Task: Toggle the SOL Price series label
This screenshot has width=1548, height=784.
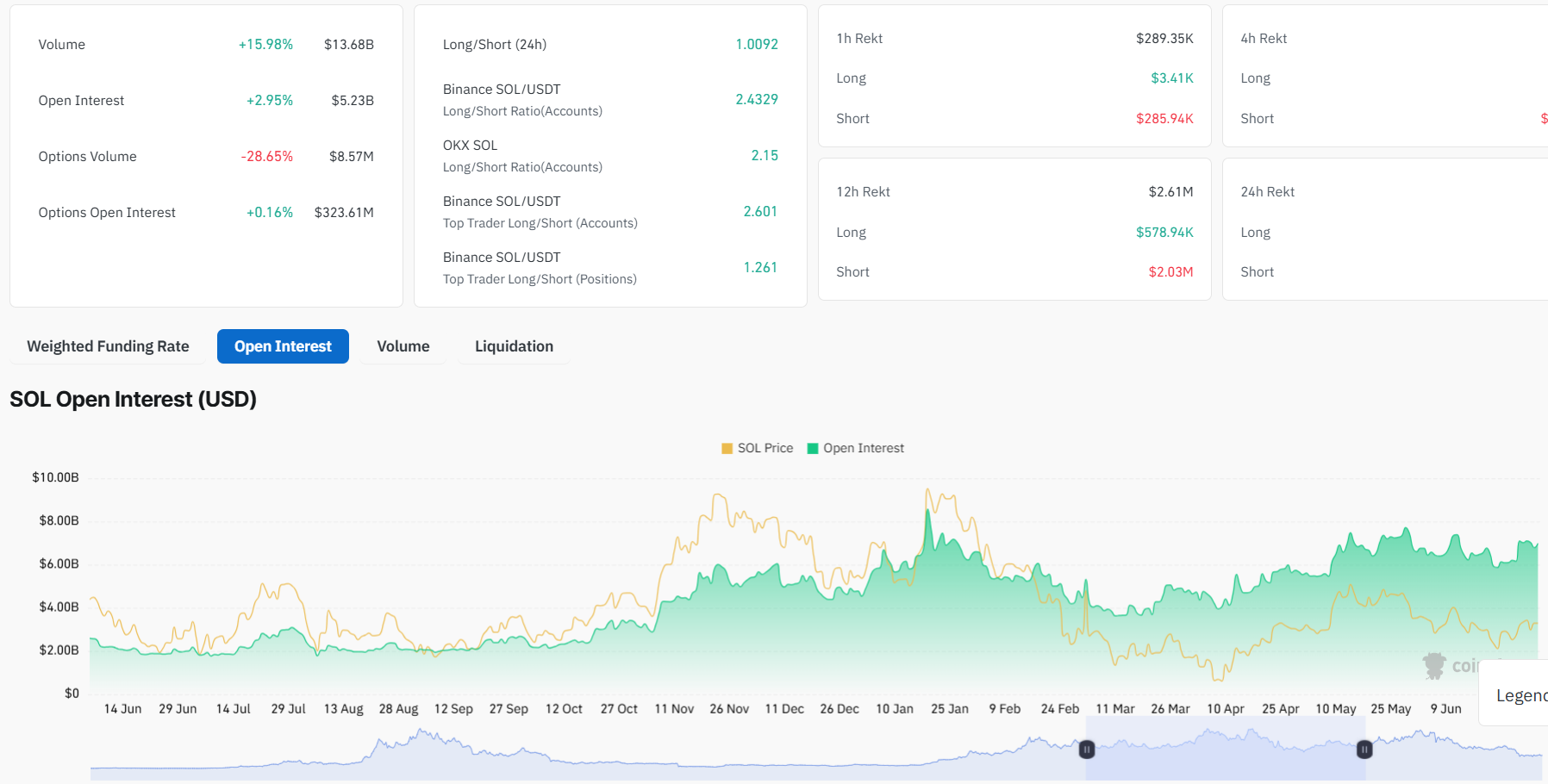Action: [765, 449]
